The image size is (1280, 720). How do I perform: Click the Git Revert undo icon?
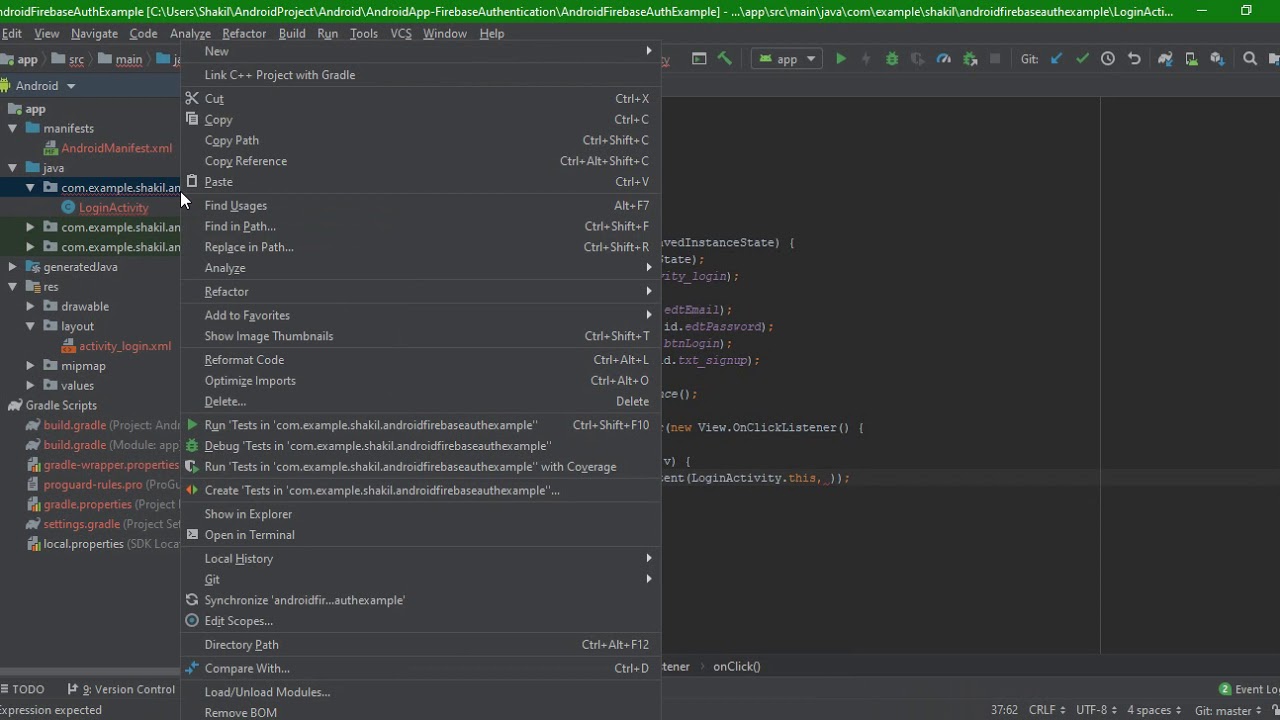(1134, 59)
